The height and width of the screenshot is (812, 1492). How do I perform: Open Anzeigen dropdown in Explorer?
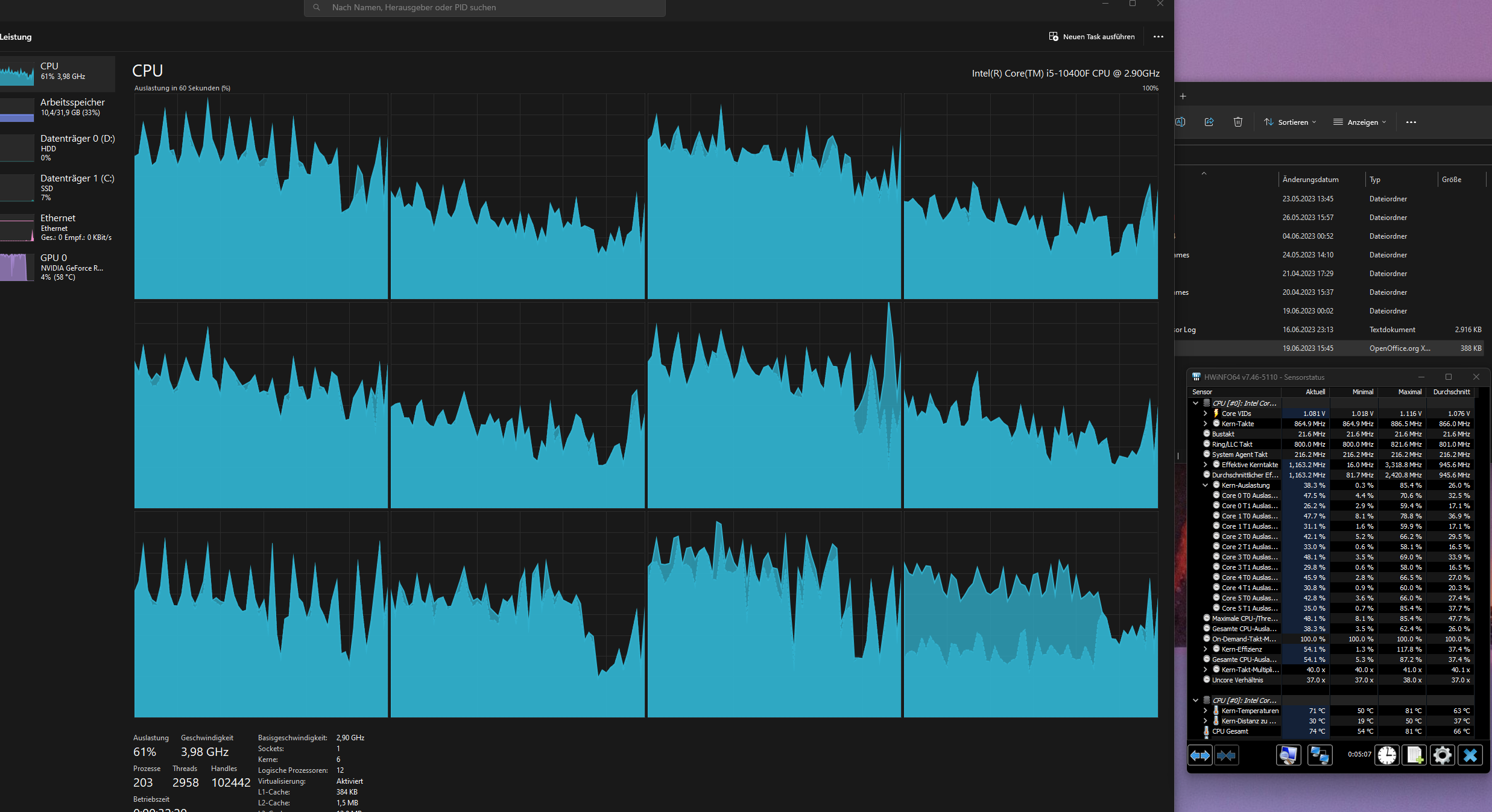coord(1360,122)
